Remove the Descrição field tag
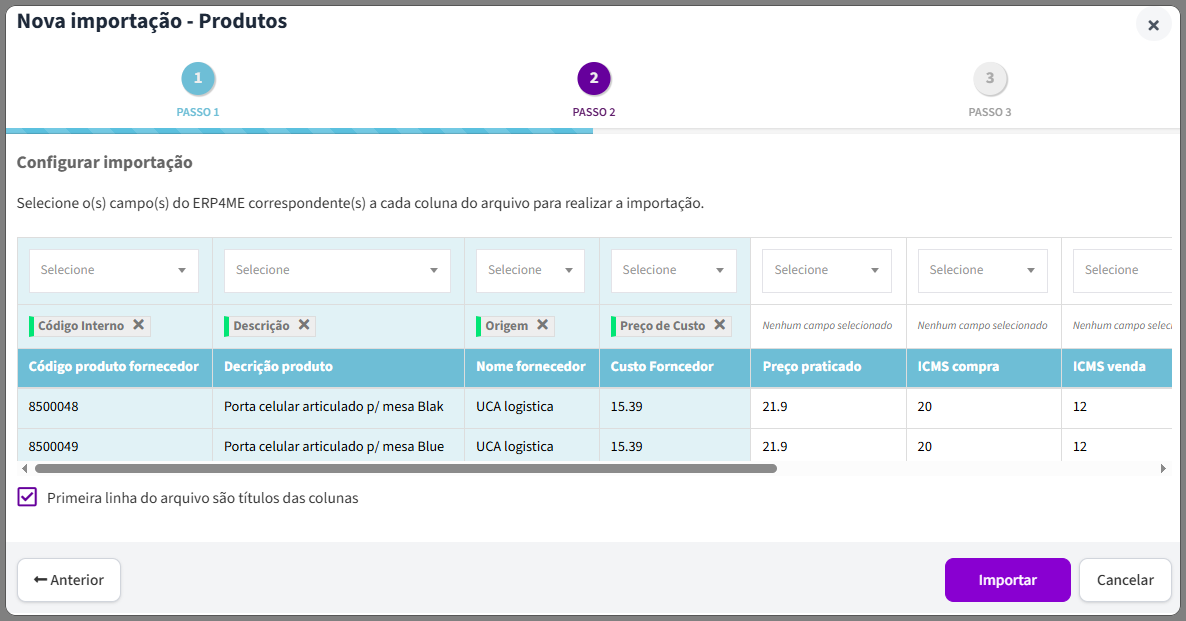 coord(304,324)
